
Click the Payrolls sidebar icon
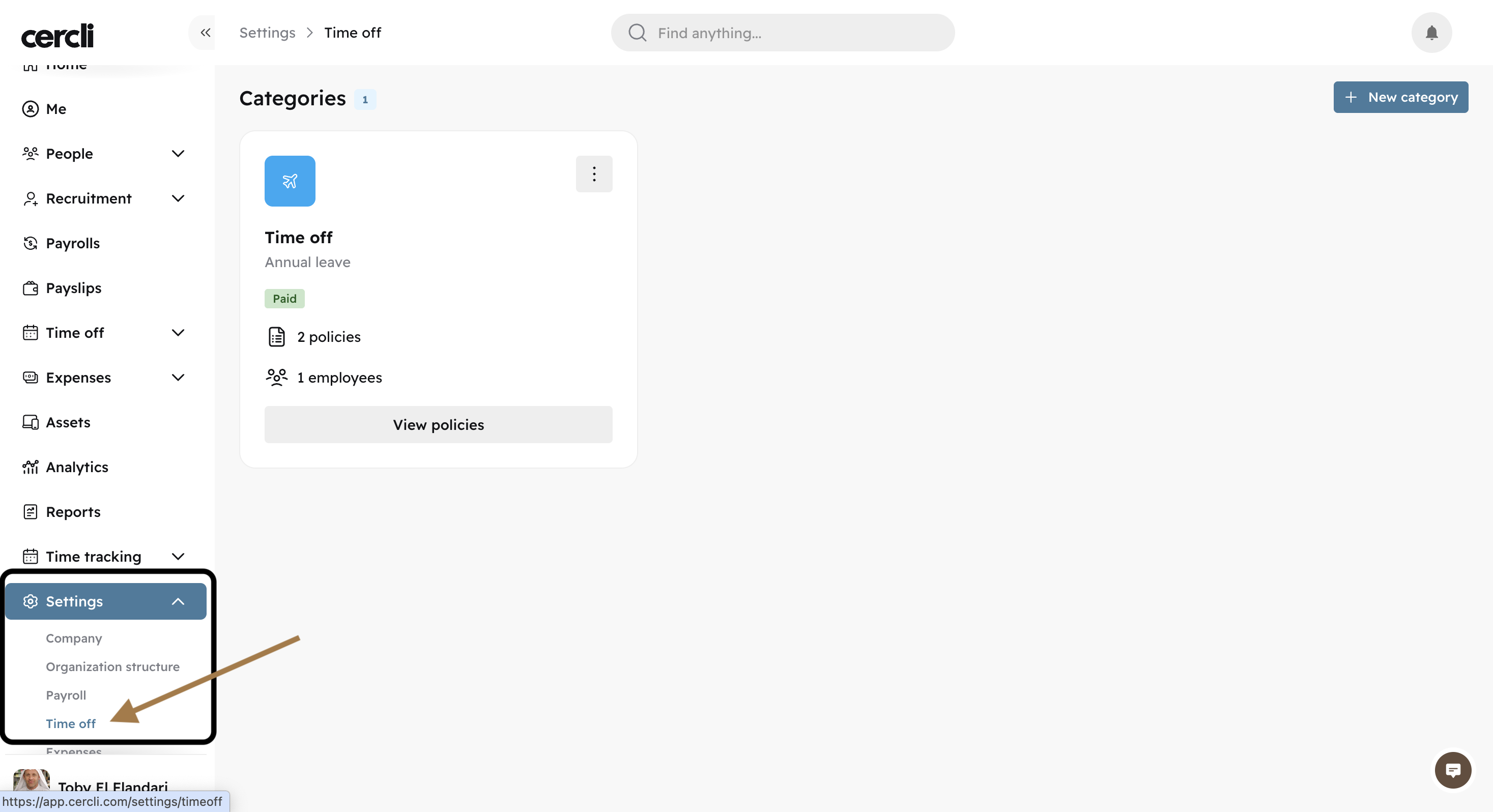(x=30, y=243)
